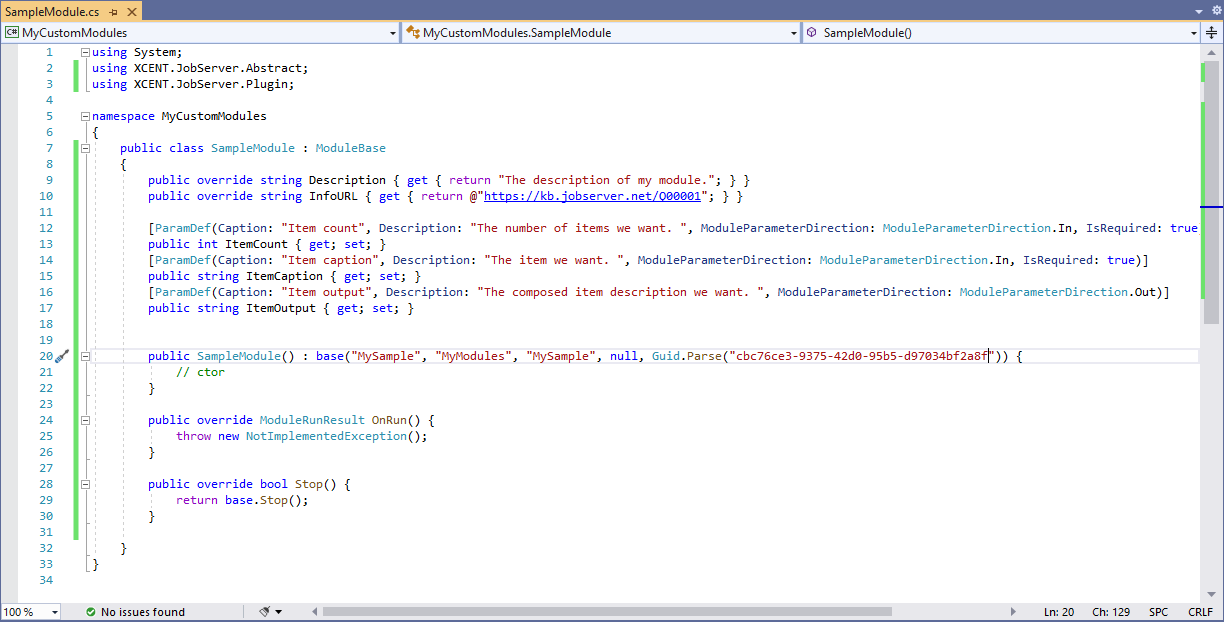Click the ModuleBase base class name
The width and height of the screenshot is (1224, 622).
(351, 148)
